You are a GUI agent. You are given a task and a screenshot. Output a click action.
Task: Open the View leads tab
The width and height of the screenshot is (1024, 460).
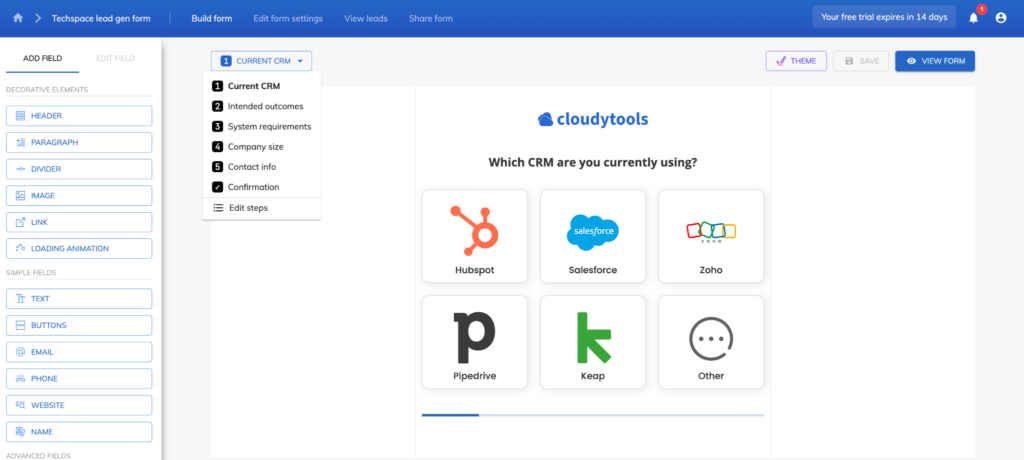click(366, 18)
